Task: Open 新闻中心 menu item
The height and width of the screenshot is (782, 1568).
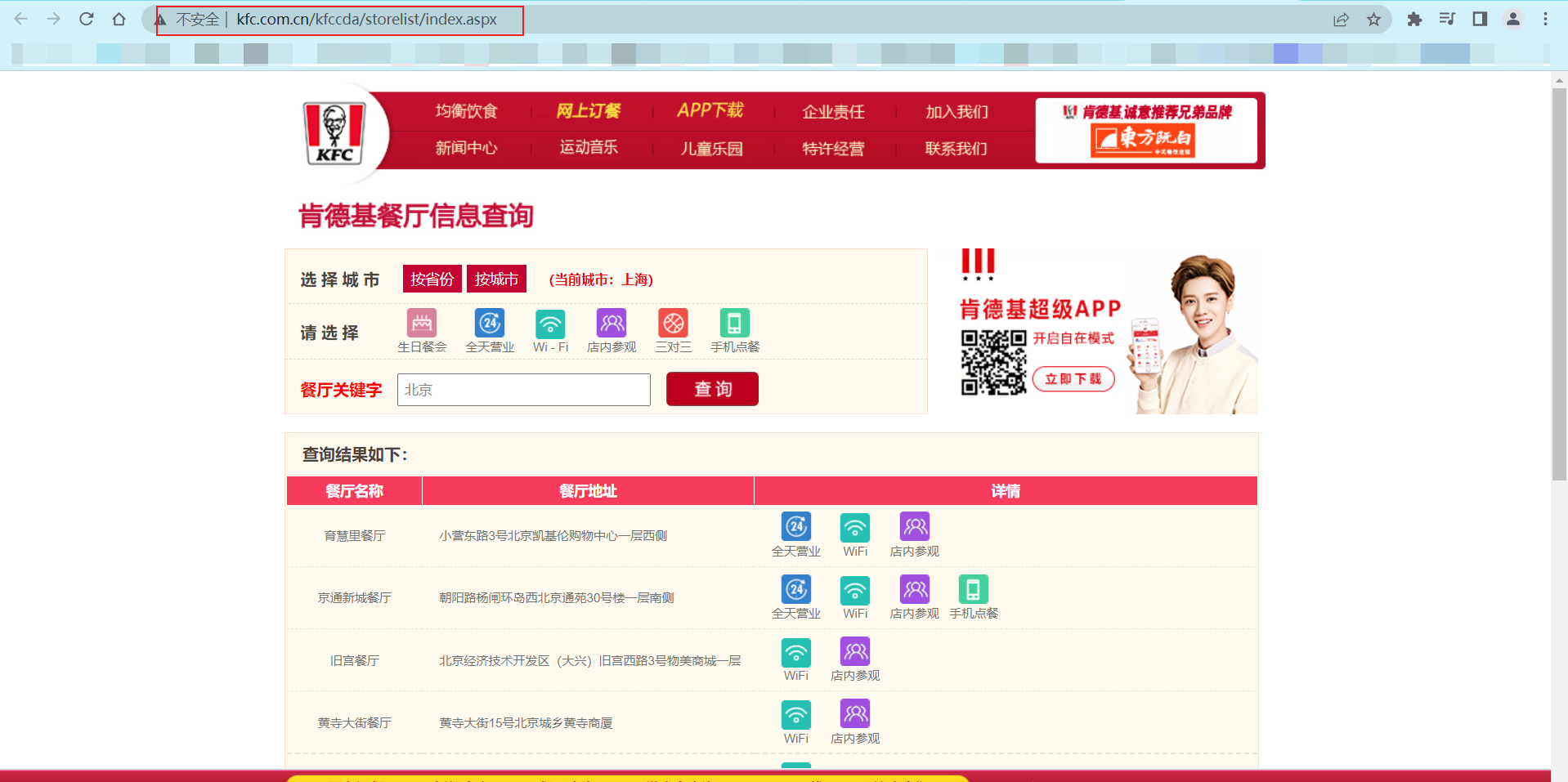Action: pyautogui.click(x=466, y=148)
